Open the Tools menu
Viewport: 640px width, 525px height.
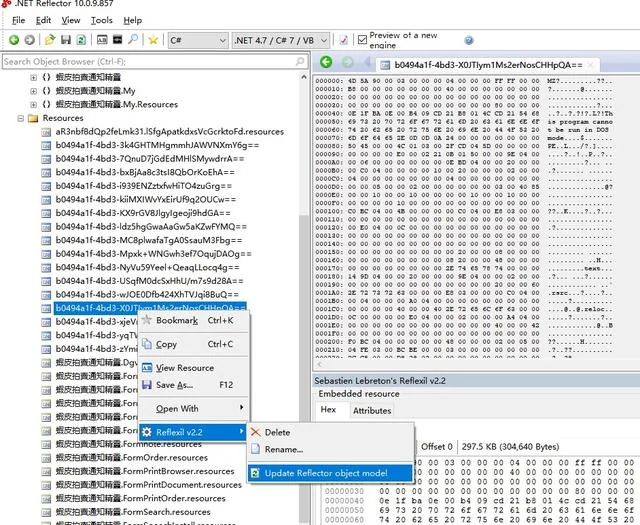102,20
